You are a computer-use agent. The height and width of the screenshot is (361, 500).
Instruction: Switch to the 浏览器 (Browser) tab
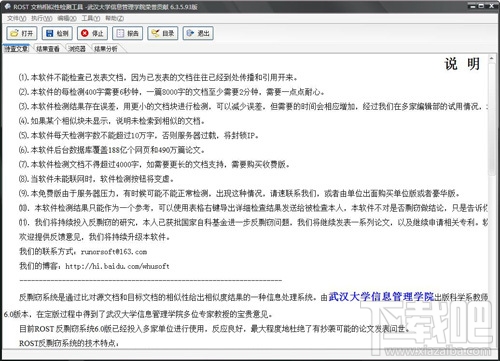(77, 49)
